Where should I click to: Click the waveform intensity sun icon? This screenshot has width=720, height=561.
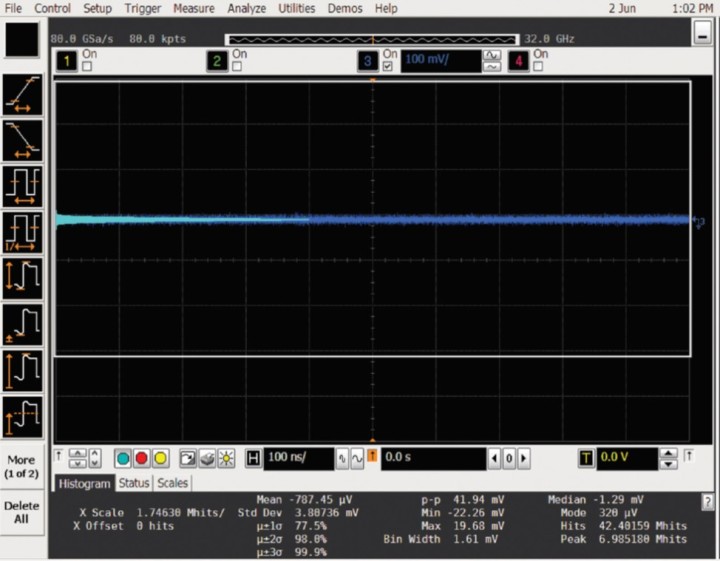226,458
